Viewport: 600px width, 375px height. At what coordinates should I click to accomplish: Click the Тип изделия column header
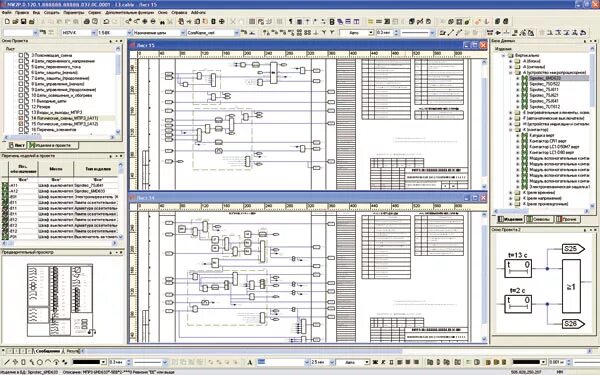[x=98, y=169]
